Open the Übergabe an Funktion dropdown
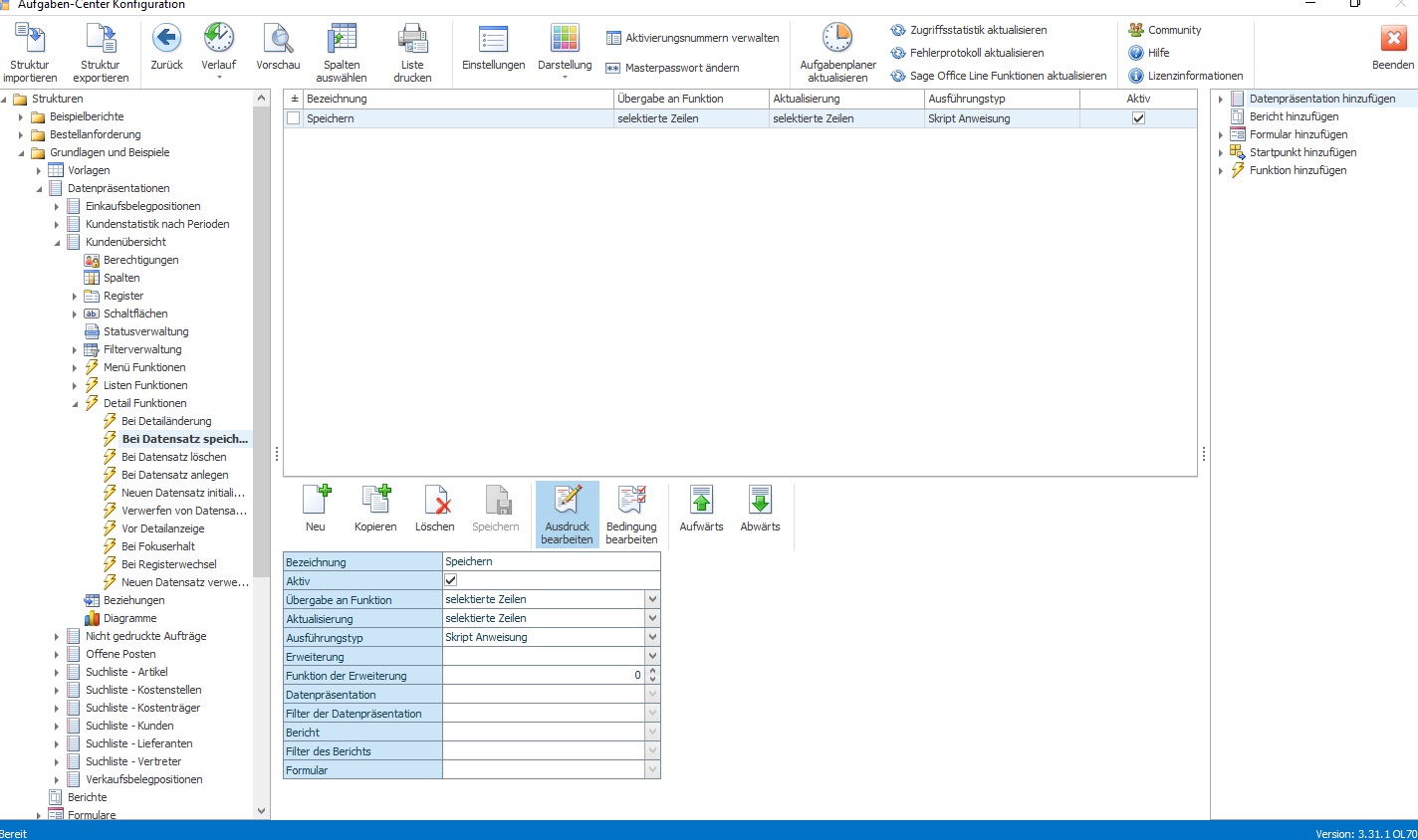 point(652,599)
